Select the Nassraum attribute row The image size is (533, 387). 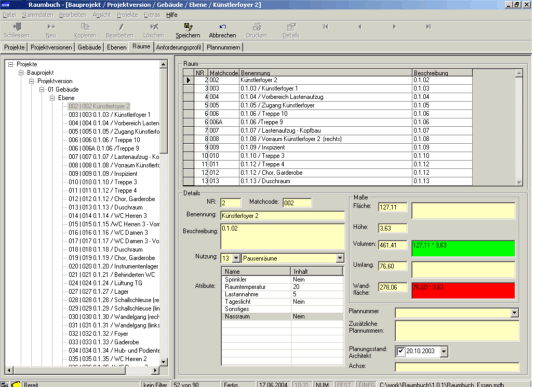pyautogui.click(x=282, y=317)
